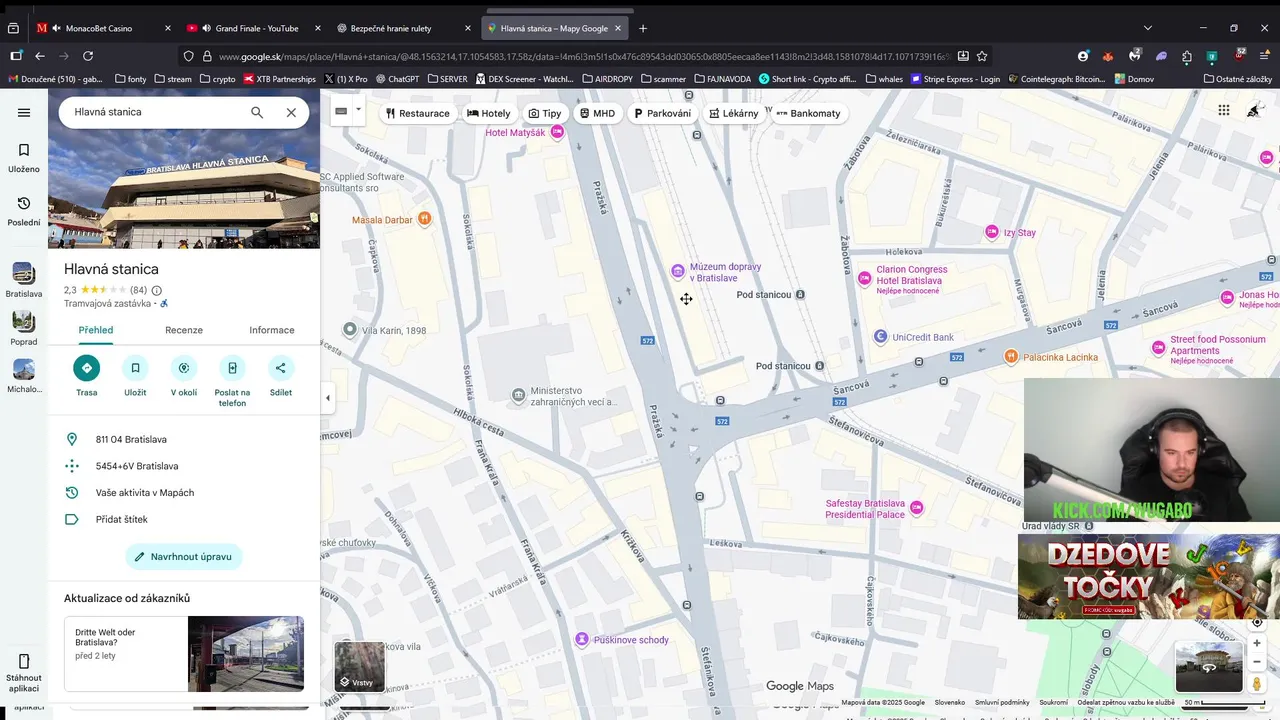
Task: Click the Trasa directions button
Action: coord(87,368)
